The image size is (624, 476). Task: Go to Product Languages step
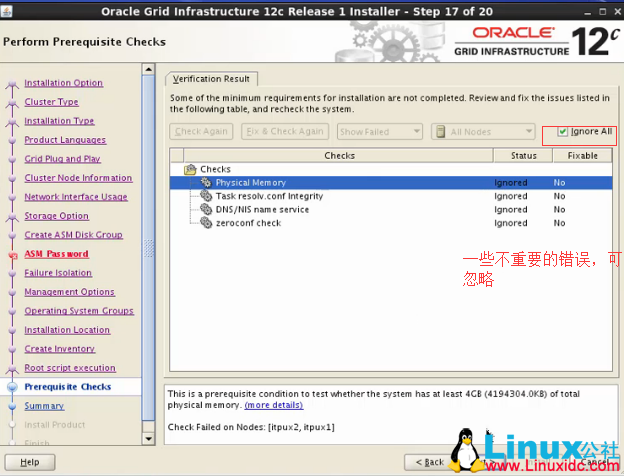click(65, 140)
